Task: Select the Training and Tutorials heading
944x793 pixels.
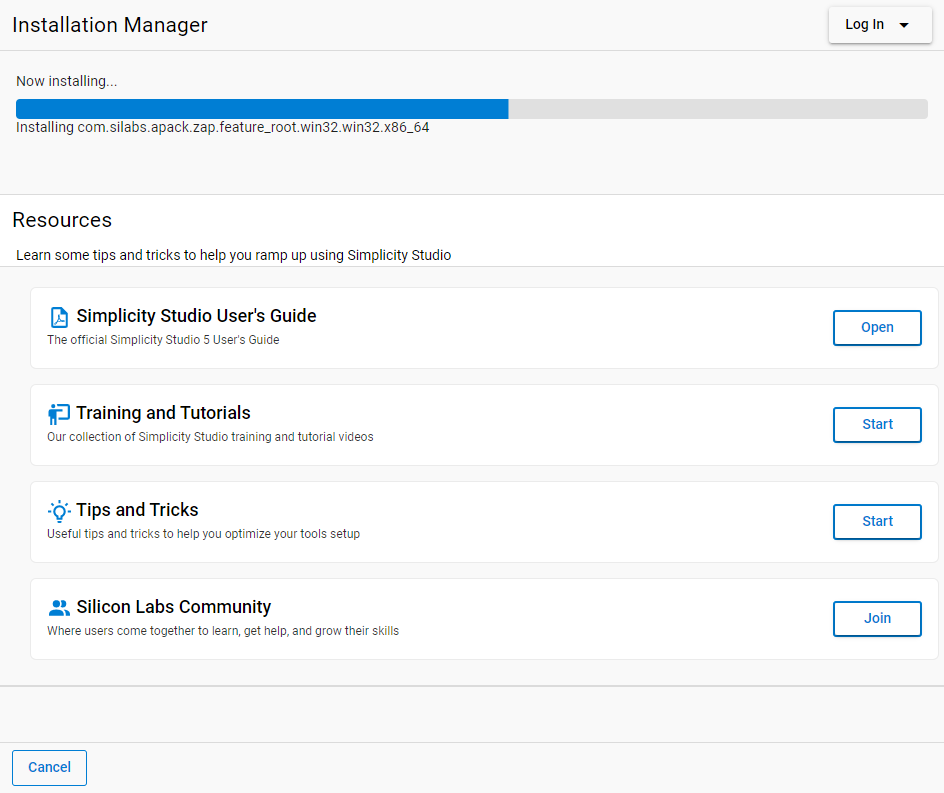Action: pos(163,413)
